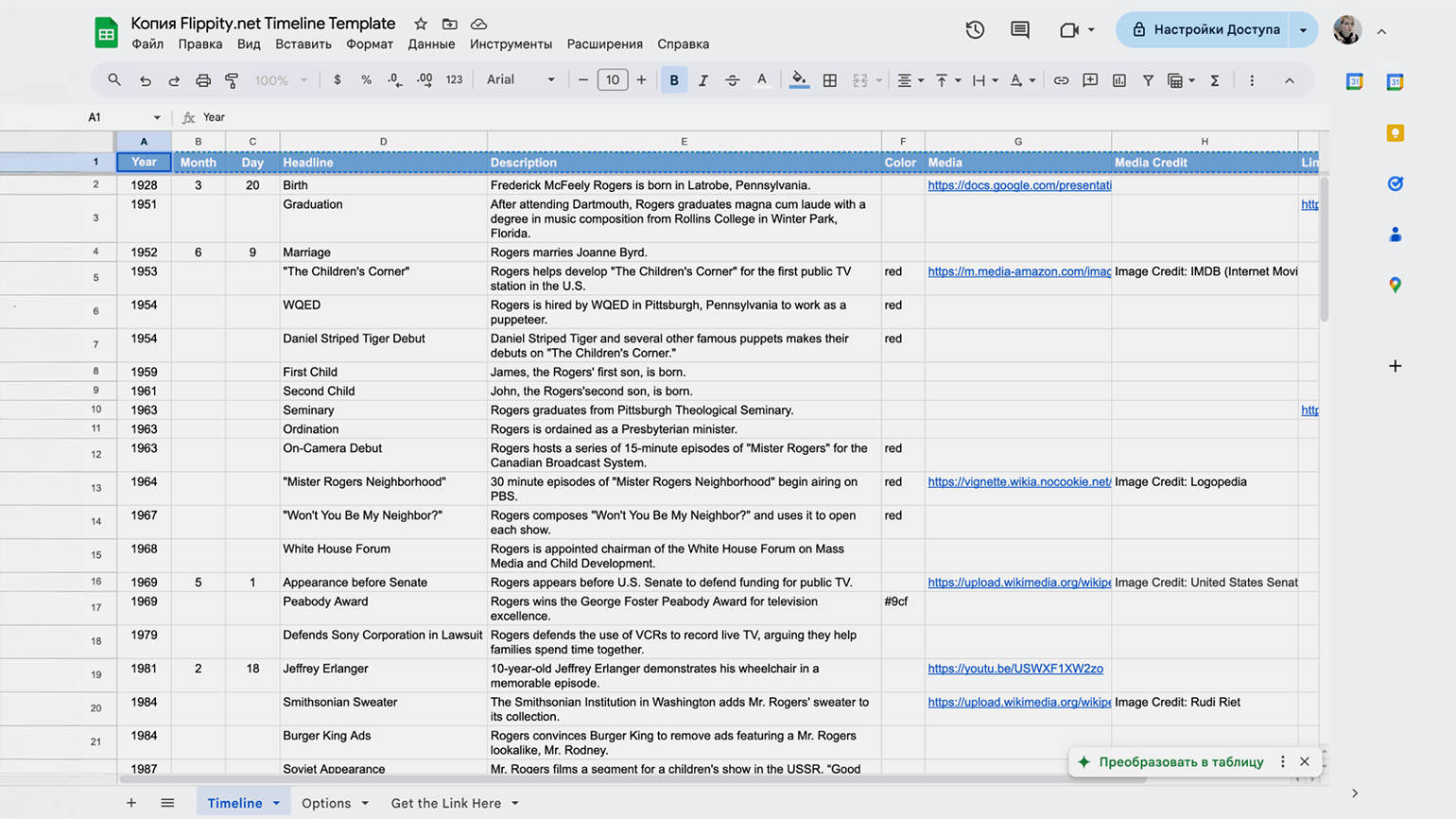The image size is (1456, 819).
Task: Open the youtu.be/USWXF1XW2zo link
Action: tap(1015, 669)
